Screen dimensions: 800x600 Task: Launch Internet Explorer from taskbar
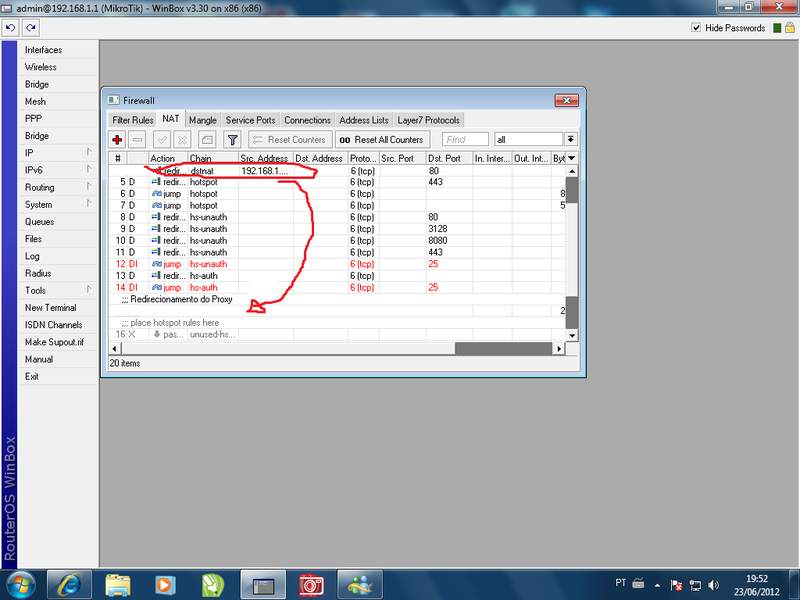pyautogui.click(x=69, y=585)
